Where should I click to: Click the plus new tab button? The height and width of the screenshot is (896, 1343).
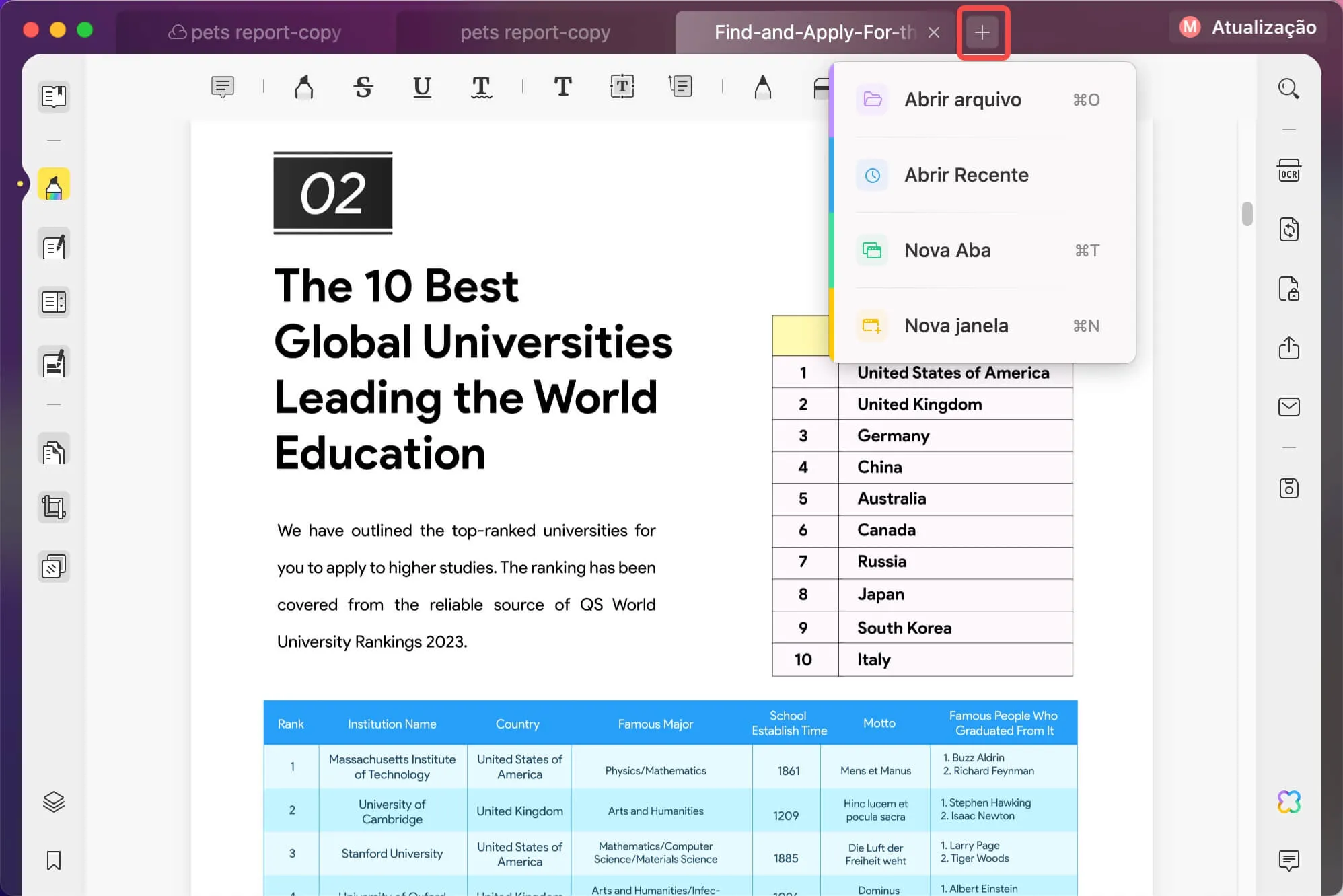point(982,32)
